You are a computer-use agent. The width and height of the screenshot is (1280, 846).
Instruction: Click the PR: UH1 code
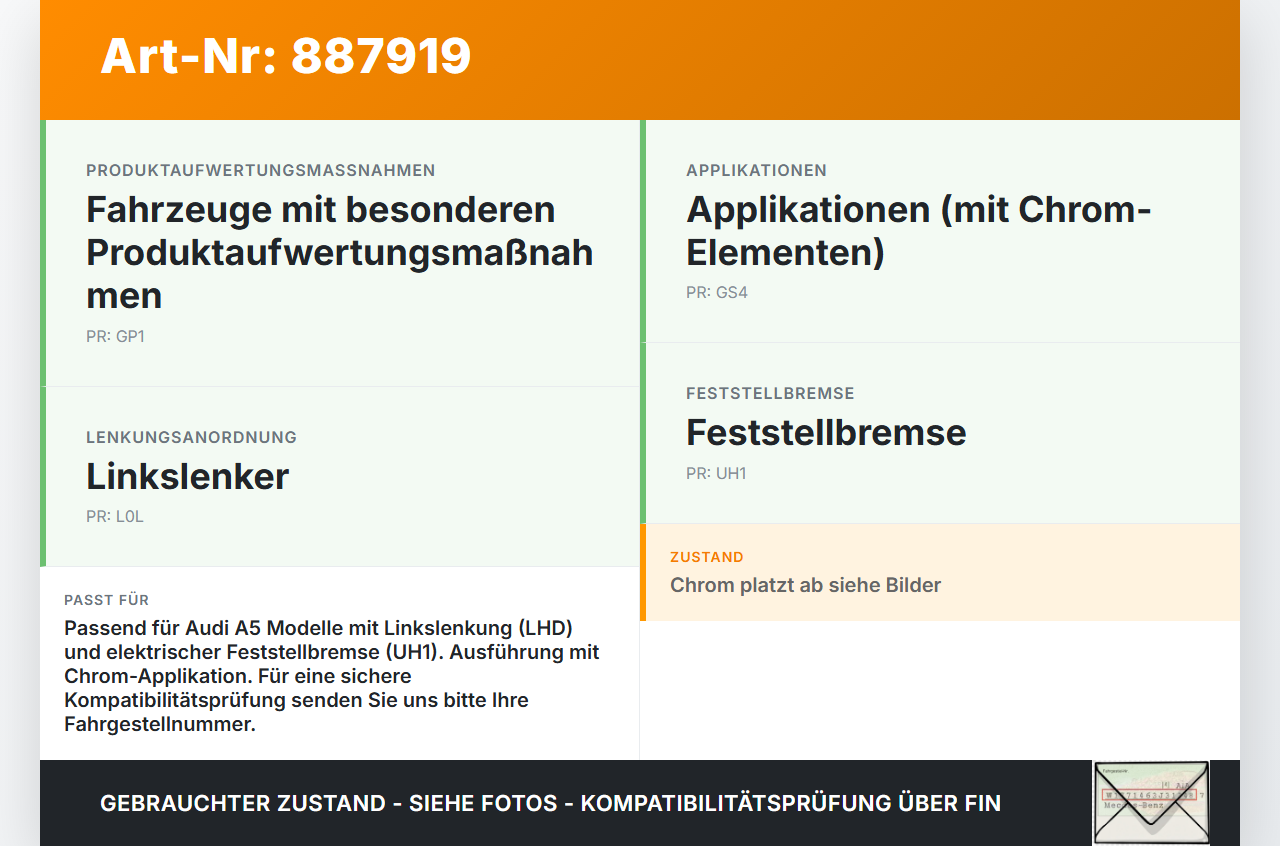pyautogui.click(x=716, y=473)
